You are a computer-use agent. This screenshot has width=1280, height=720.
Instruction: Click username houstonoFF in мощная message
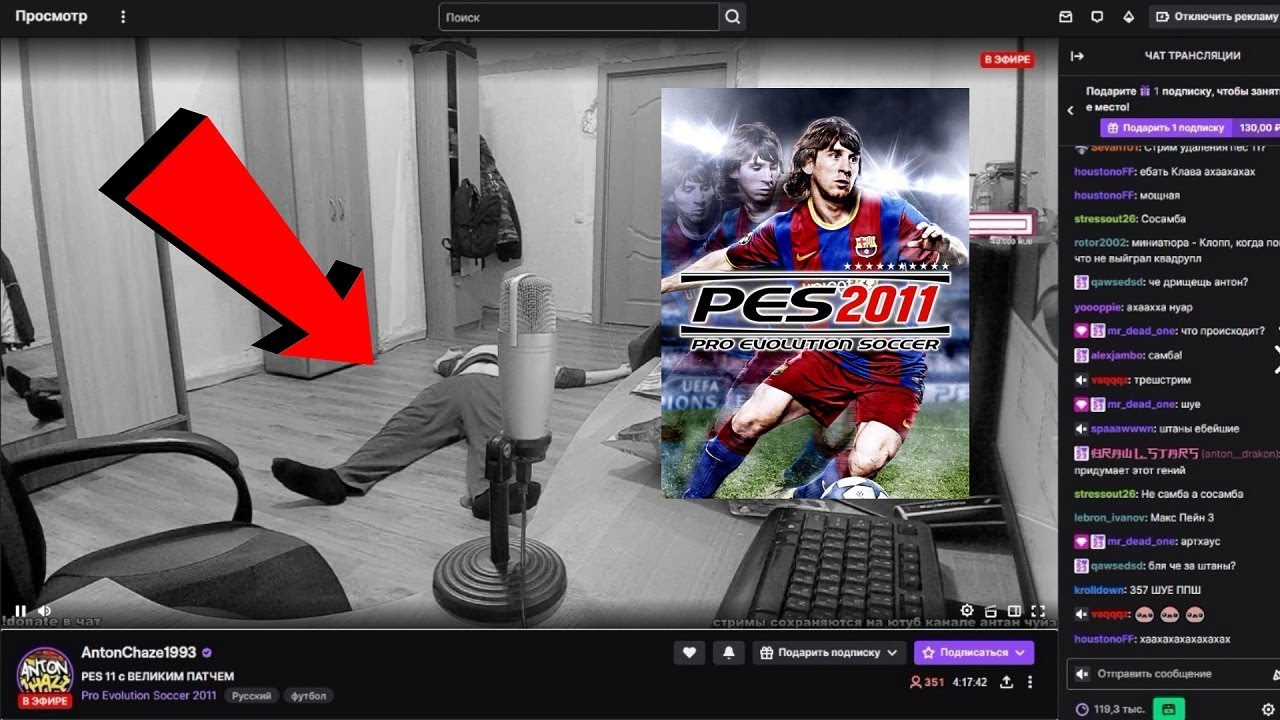pos(1104,196)
